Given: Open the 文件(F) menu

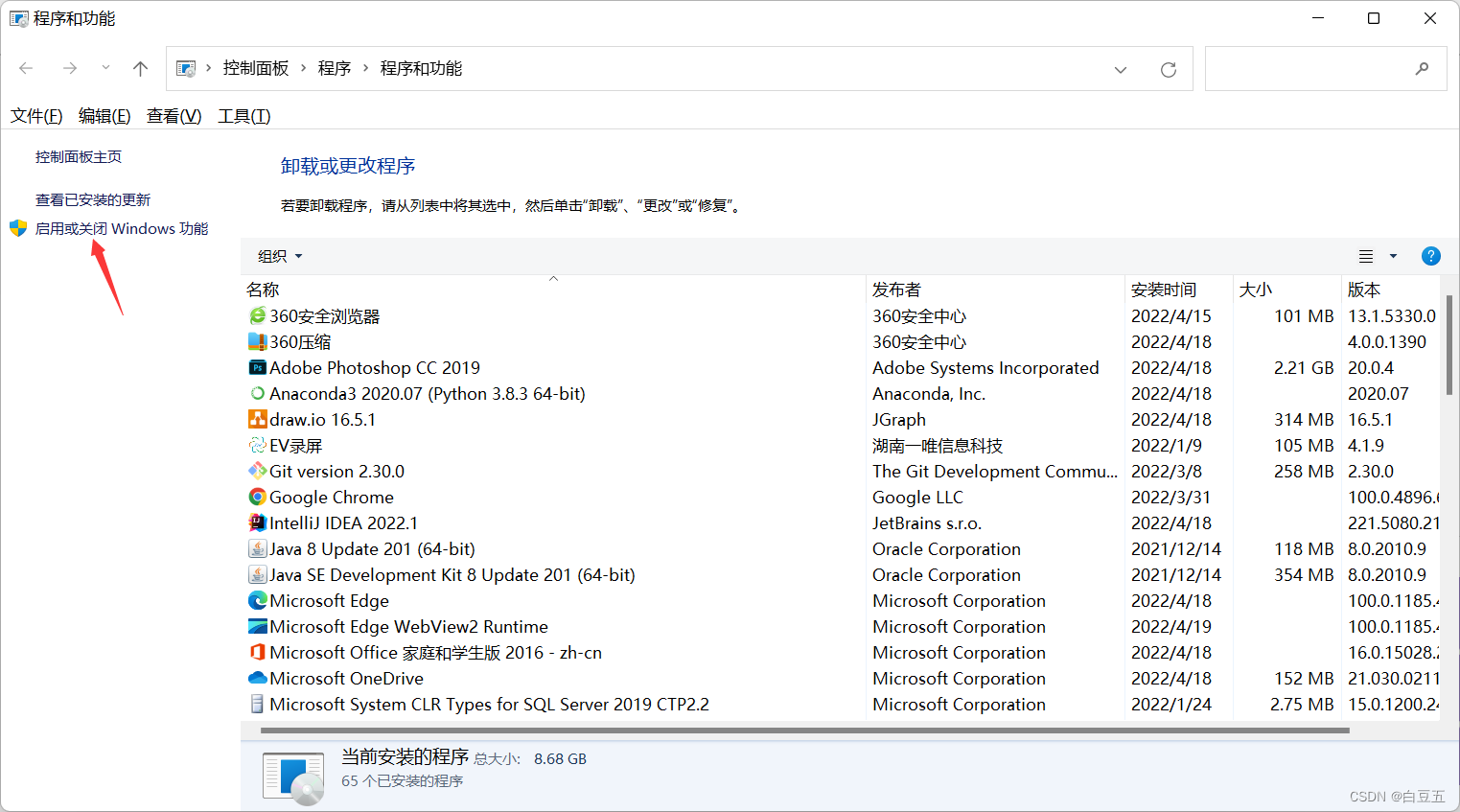Looking at the screenshot, I should (36, 116).
